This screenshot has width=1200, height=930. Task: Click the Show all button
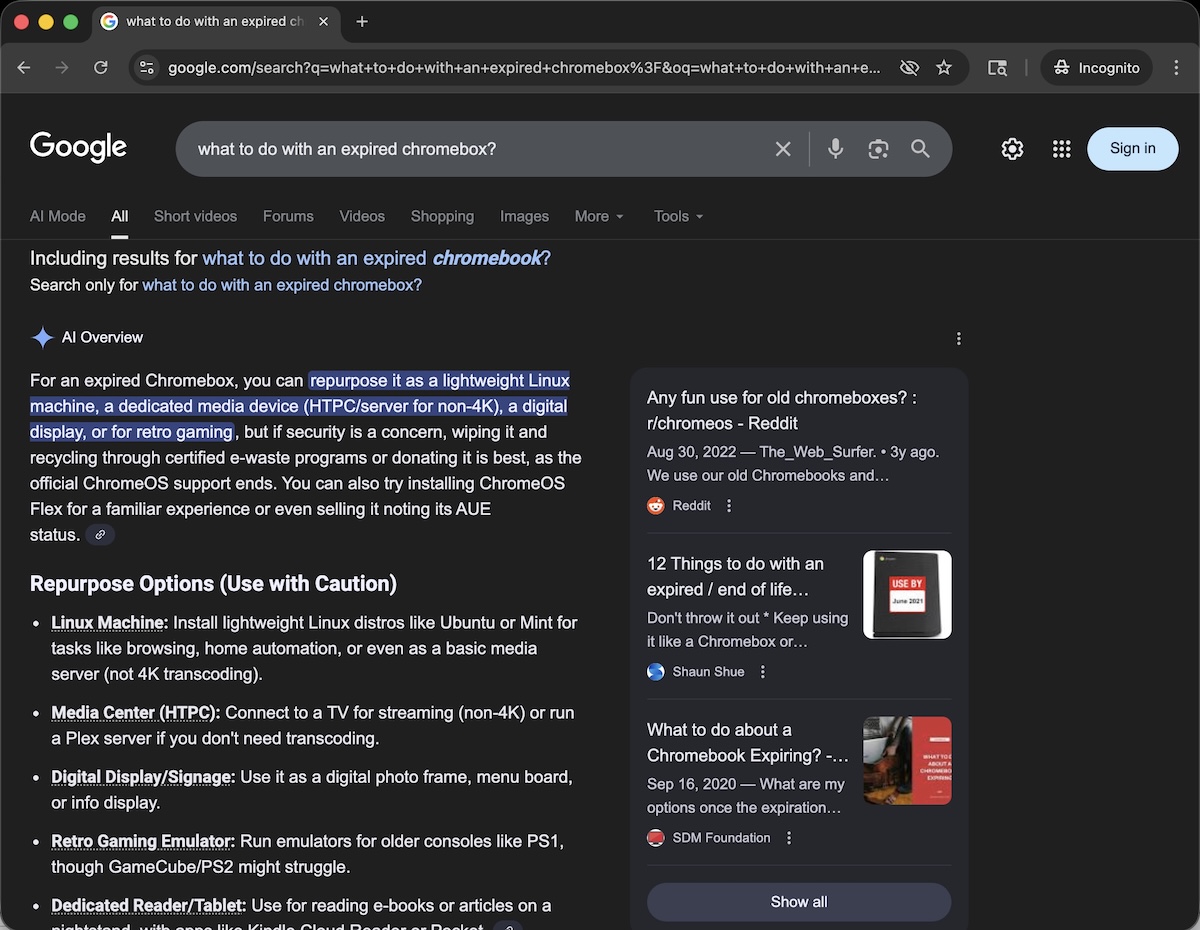click(x=798, y=901)
